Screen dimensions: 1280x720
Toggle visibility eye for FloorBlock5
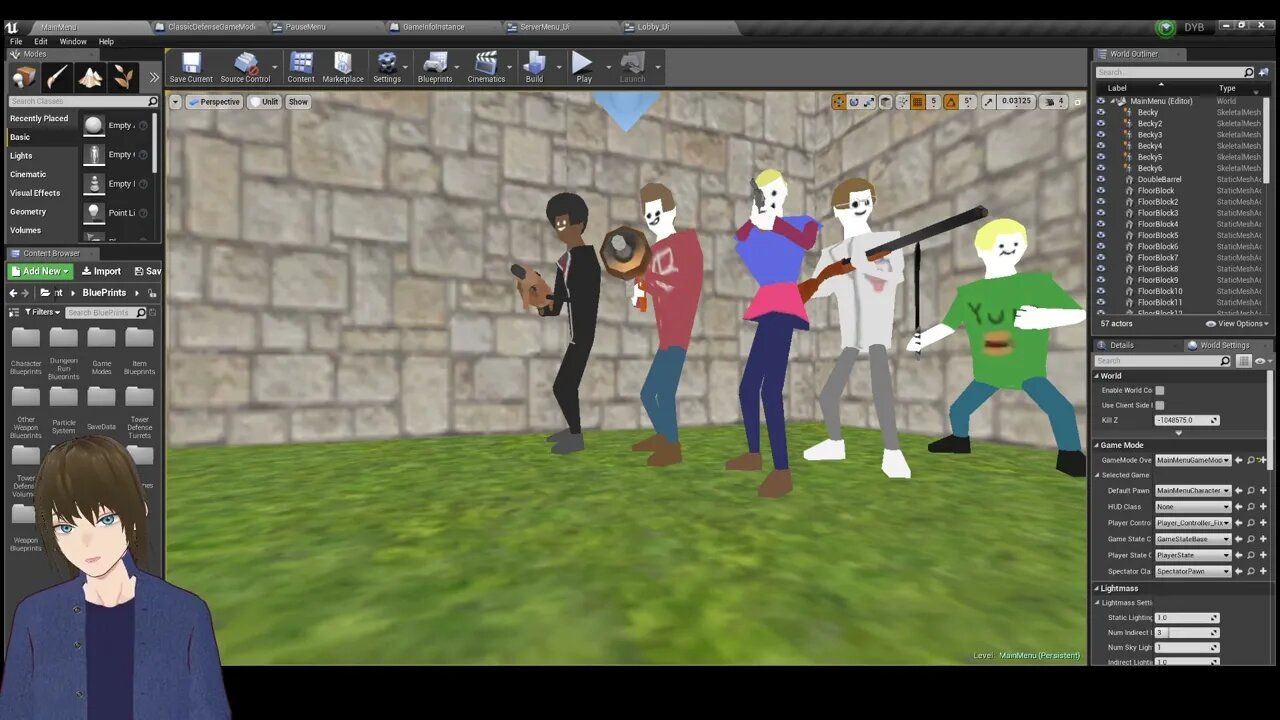tap(1101, 235)
